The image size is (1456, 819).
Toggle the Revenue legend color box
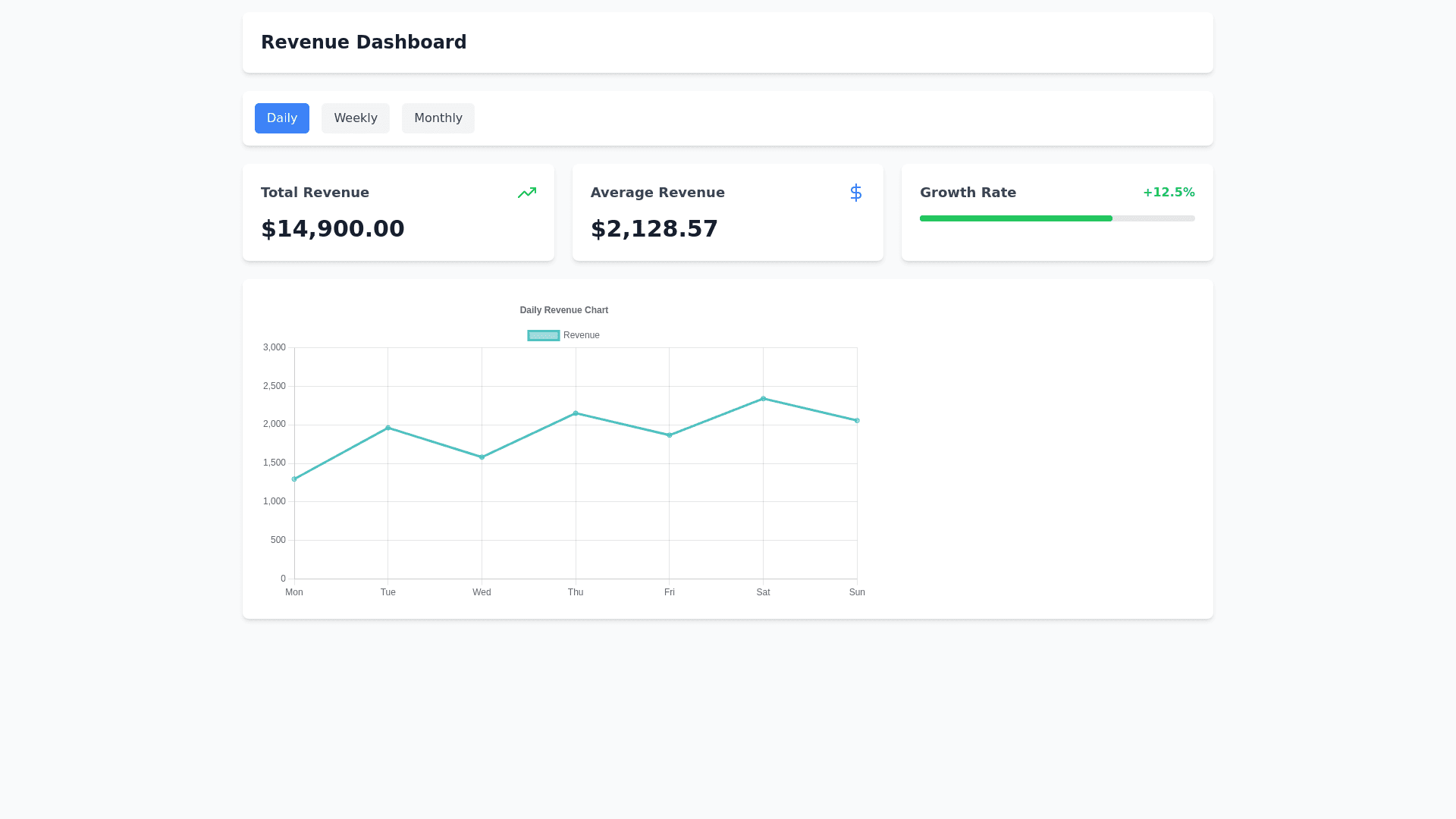[543, 335]
